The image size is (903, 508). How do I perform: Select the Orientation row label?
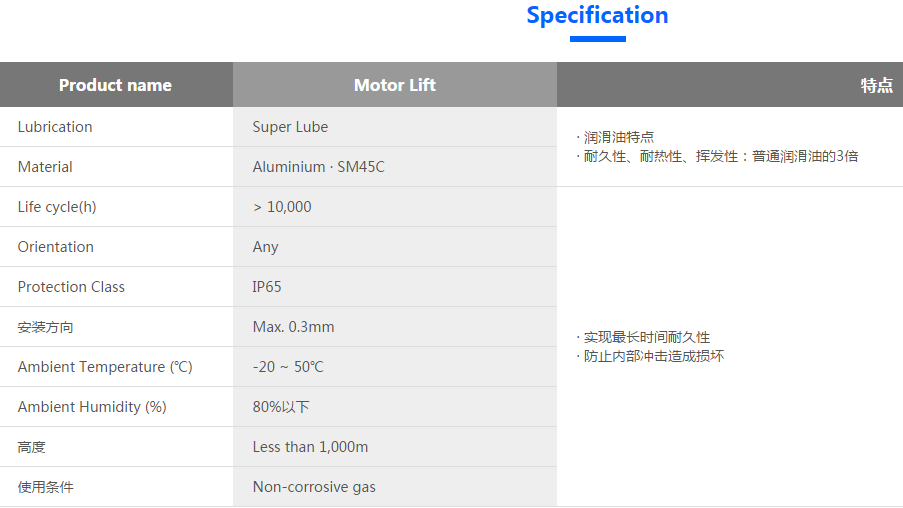click(x=56, y=247)
